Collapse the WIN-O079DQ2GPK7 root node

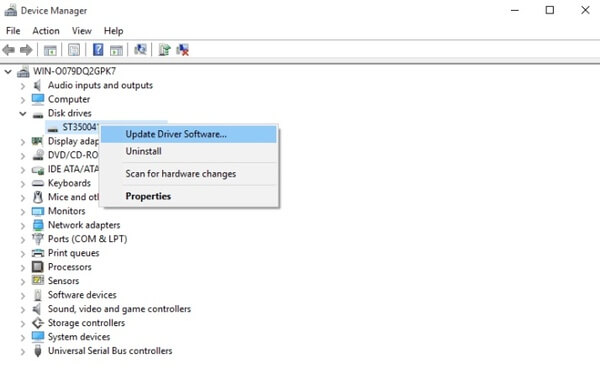point(8,71)
